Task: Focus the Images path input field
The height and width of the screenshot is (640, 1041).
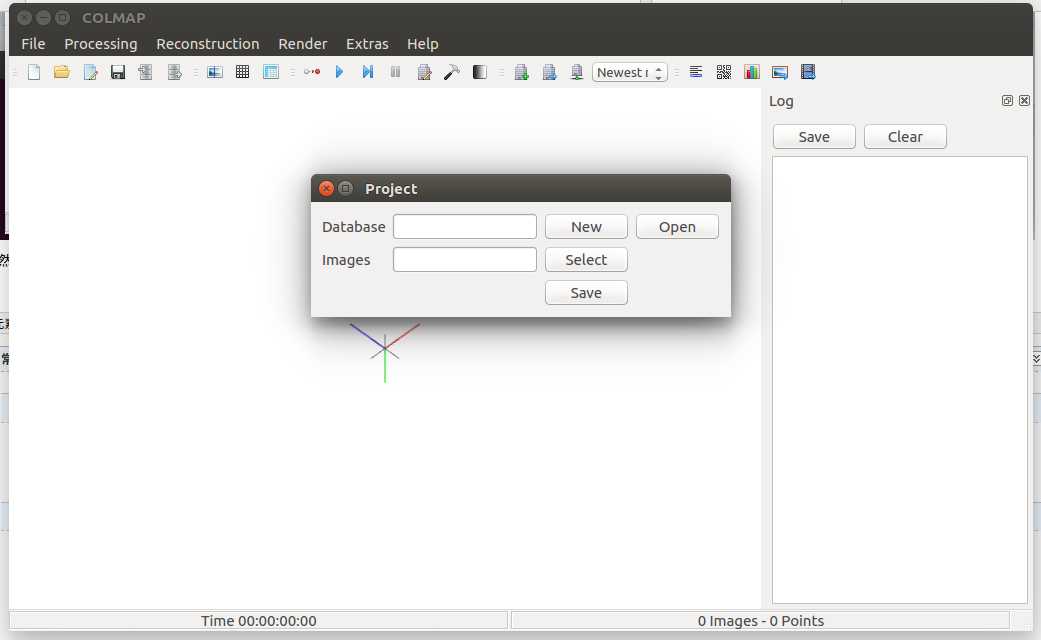Action: click(x=465, y=260)
